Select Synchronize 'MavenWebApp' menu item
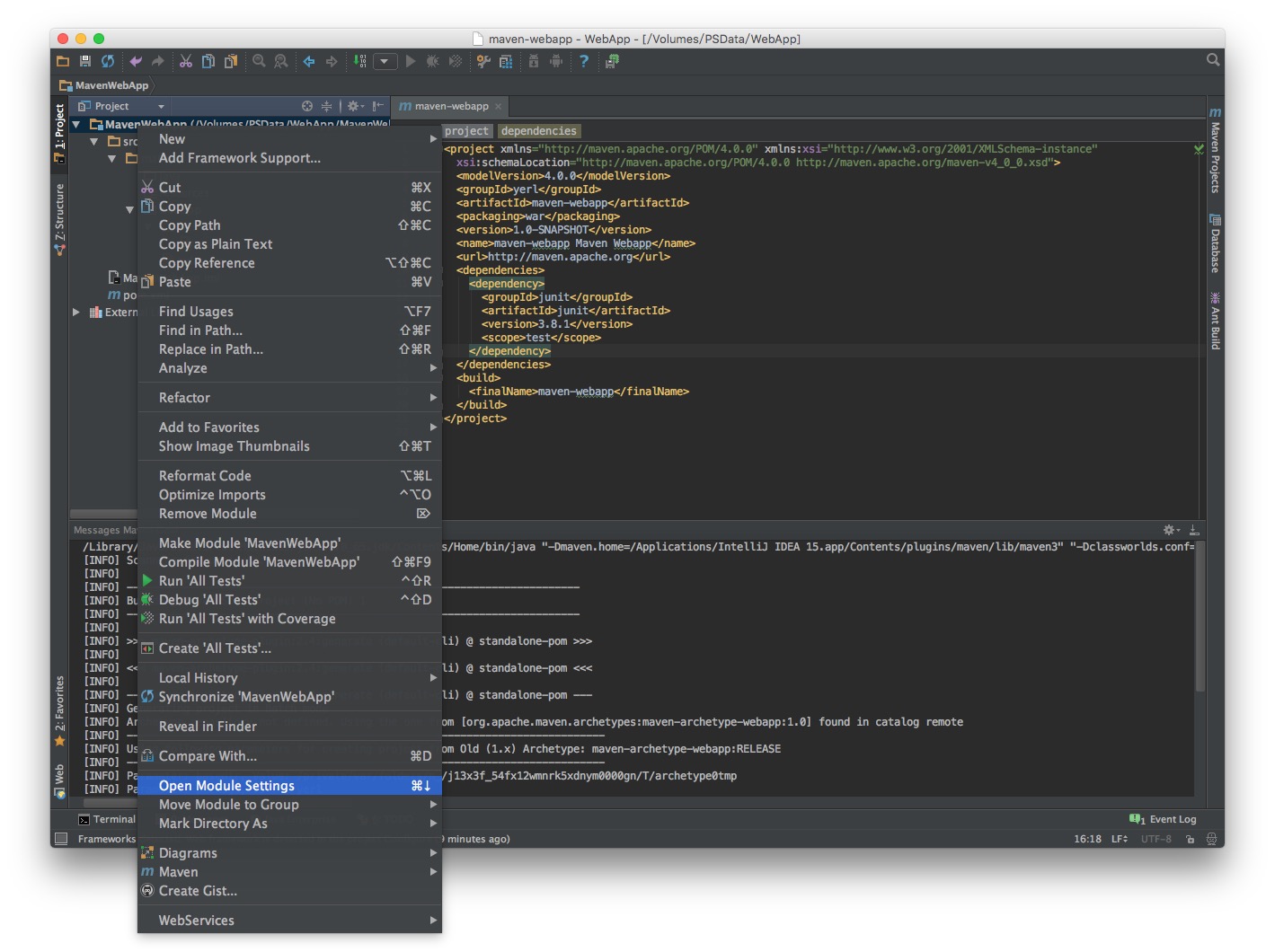 point(289,697)
